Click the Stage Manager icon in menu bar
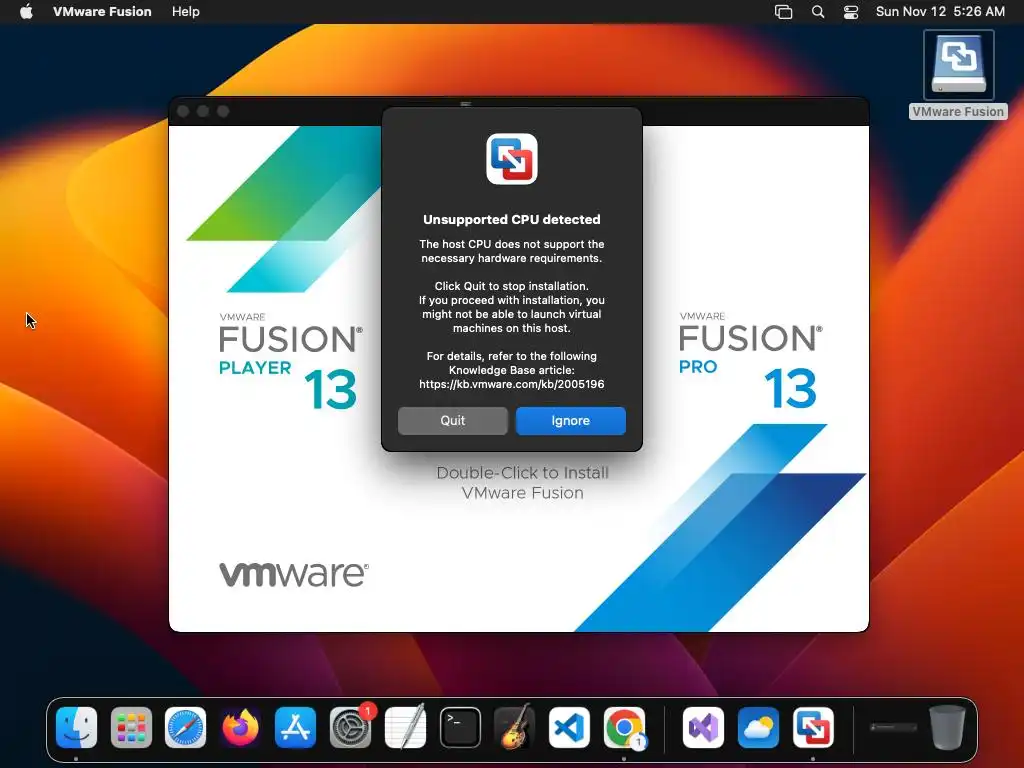The image size is (1024, 768). (x=783, y=12)
